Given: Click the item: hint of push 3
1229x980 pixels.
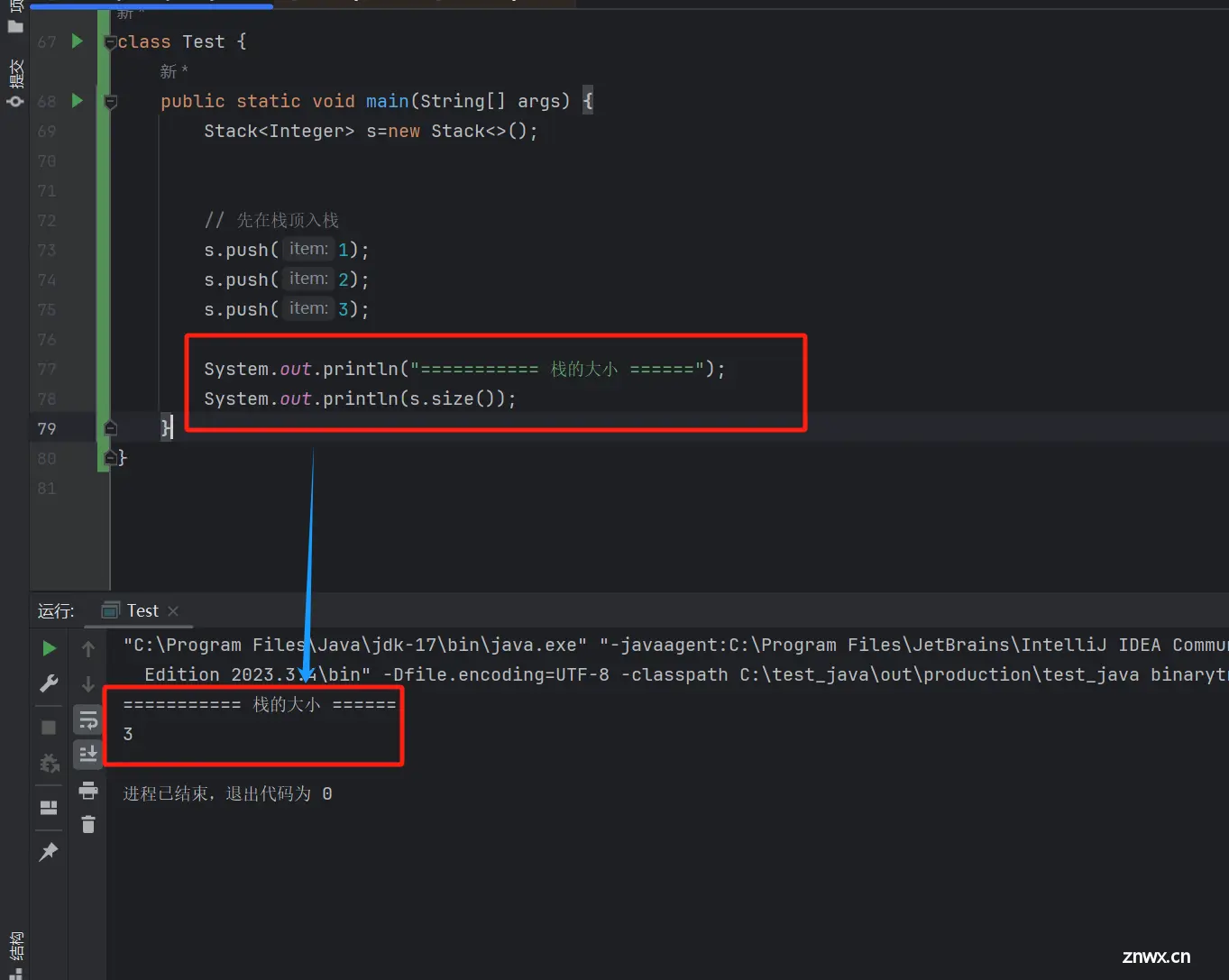Looking at the screenshot, I should click(x=308, y=308).
